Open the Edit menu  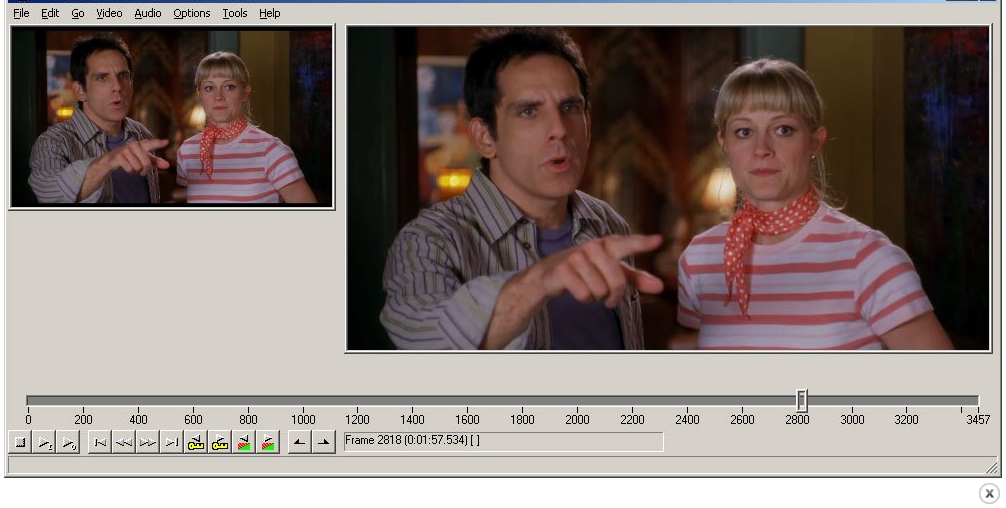pyautogui.click(x=50, y=13)
